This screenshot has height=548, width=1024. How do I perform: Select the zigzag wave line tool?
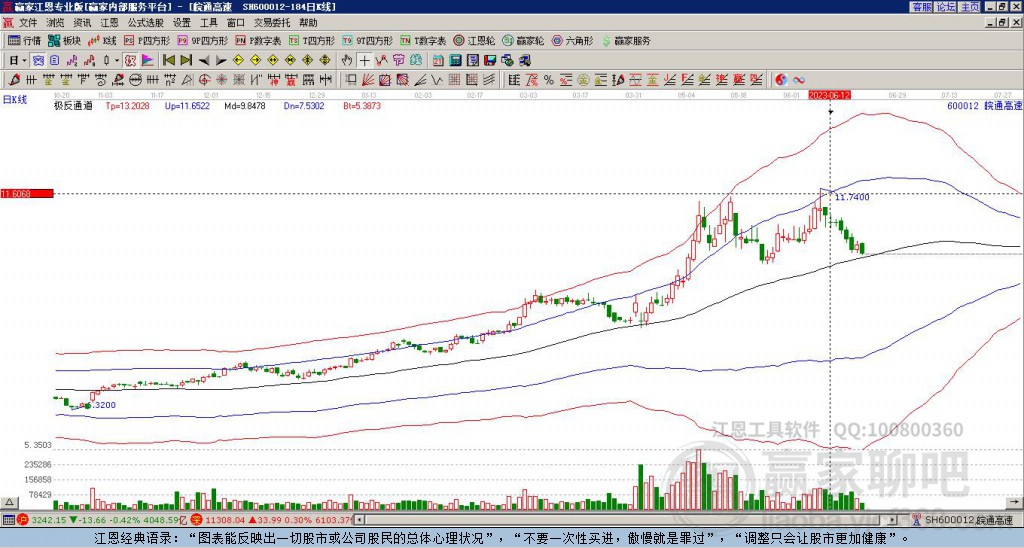(x=437, y=80)
